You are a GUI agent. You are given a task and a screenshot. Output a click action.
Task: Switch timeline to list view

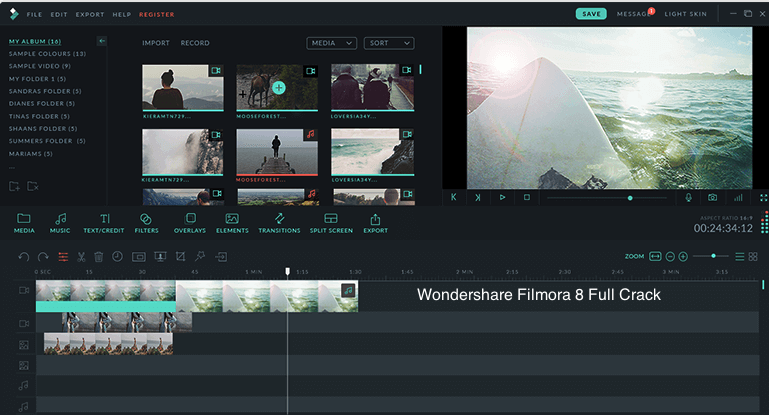(x=740, y=256)
